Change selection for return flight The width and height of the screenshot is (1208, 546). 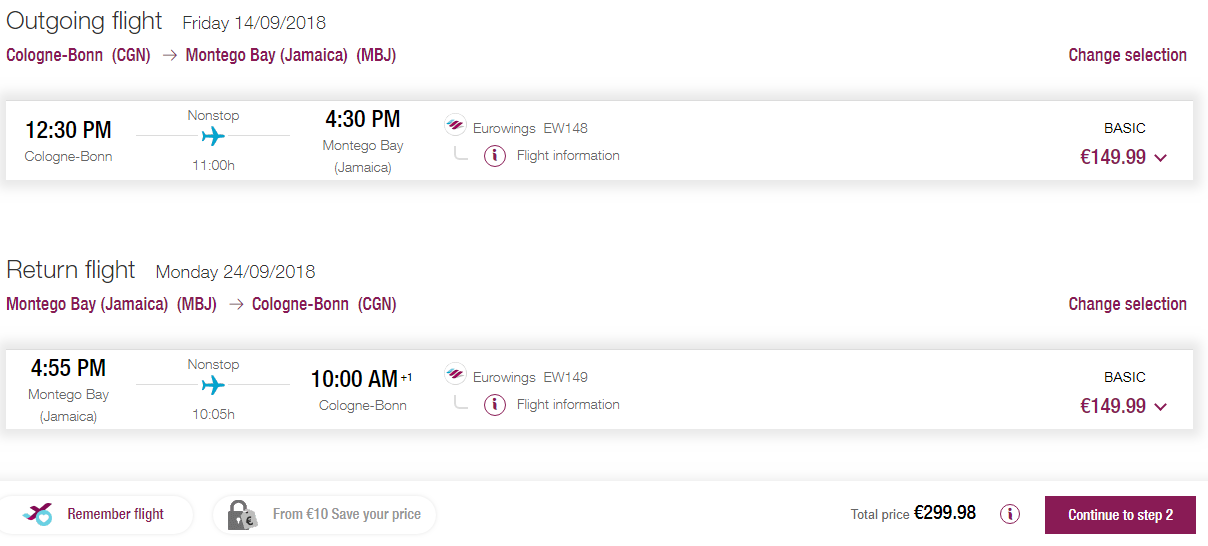point(1127,304)
